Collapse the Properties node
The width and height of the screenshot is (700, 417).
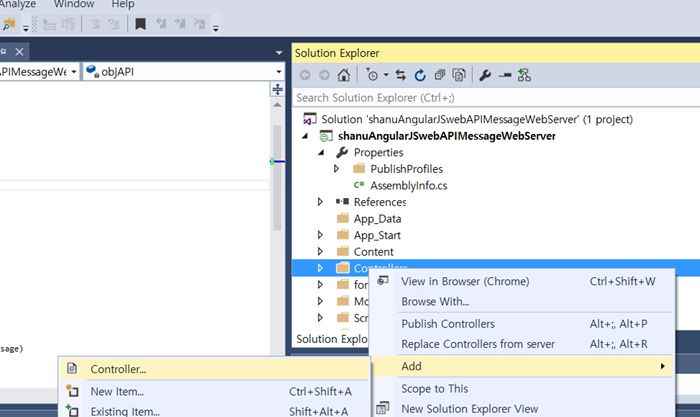click(x=321, y=153)
